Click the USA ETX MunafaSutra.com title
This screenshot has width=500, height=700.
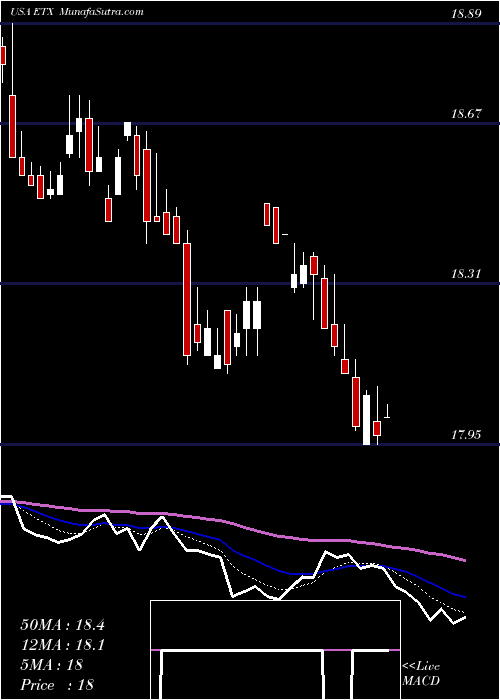tap(77, 12)
